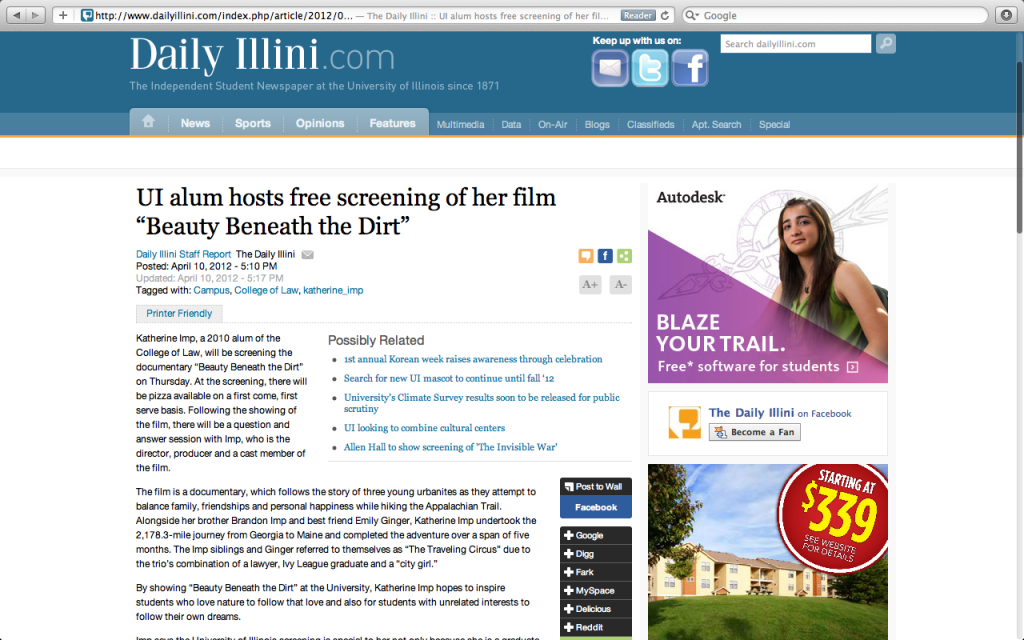1024x640 pixels.
Task: Open the Apt. Search menu item
Action: tap(716, 125)
